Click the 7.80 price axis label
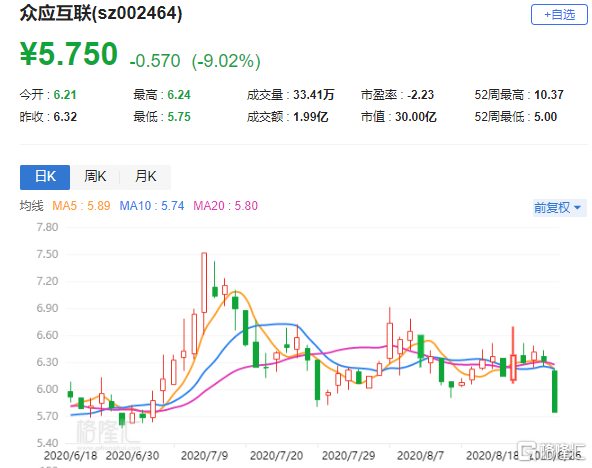The height and width of the screenshot is (468, 592). [47, 227]
